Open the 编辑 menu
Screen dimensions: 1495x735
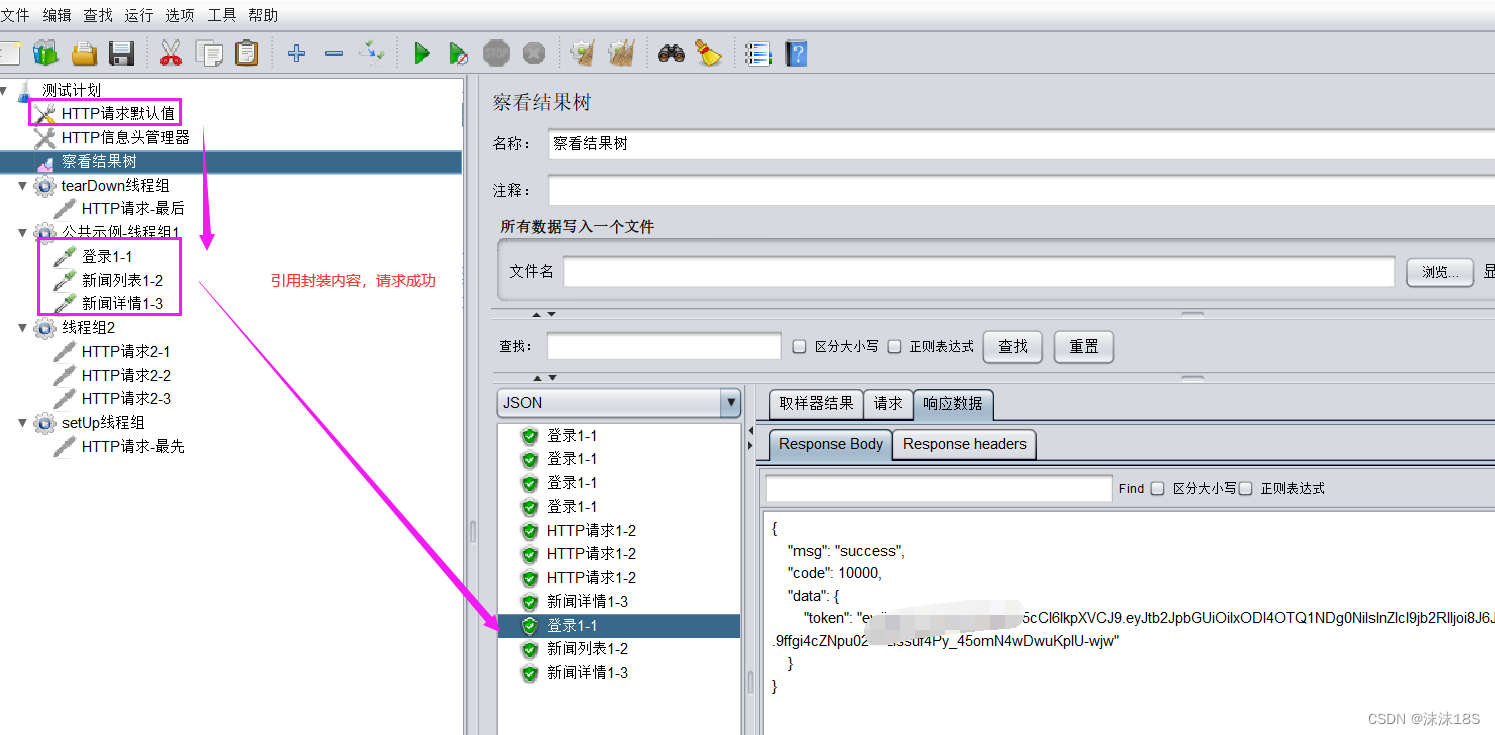tap(57, 15)
